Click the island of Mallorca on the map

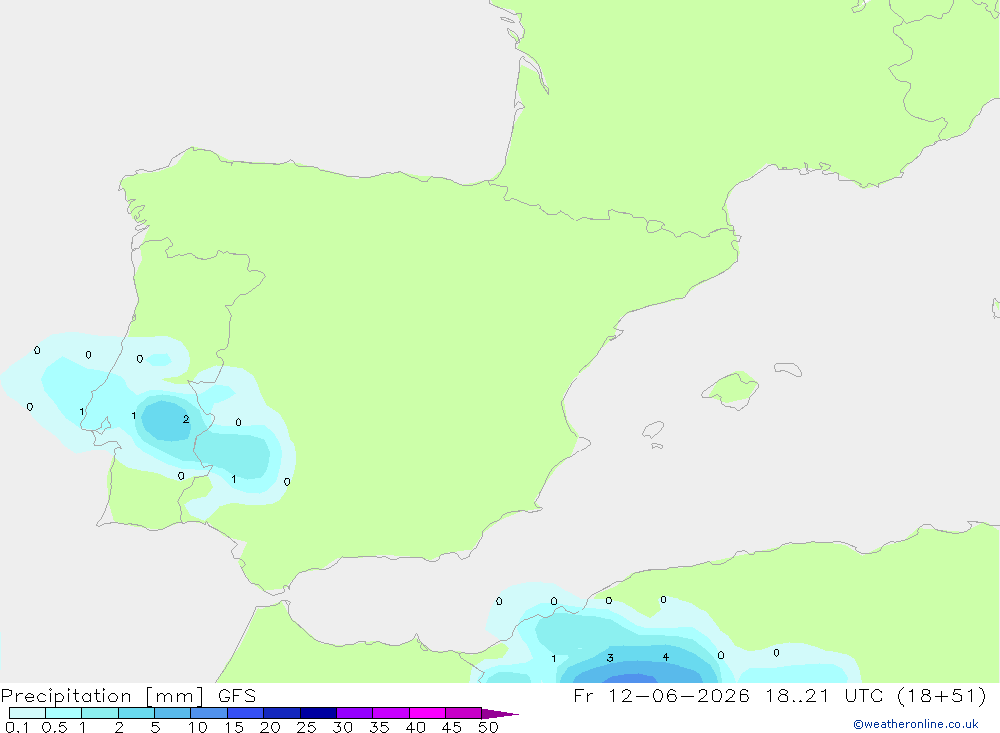(x=732, y=389)
